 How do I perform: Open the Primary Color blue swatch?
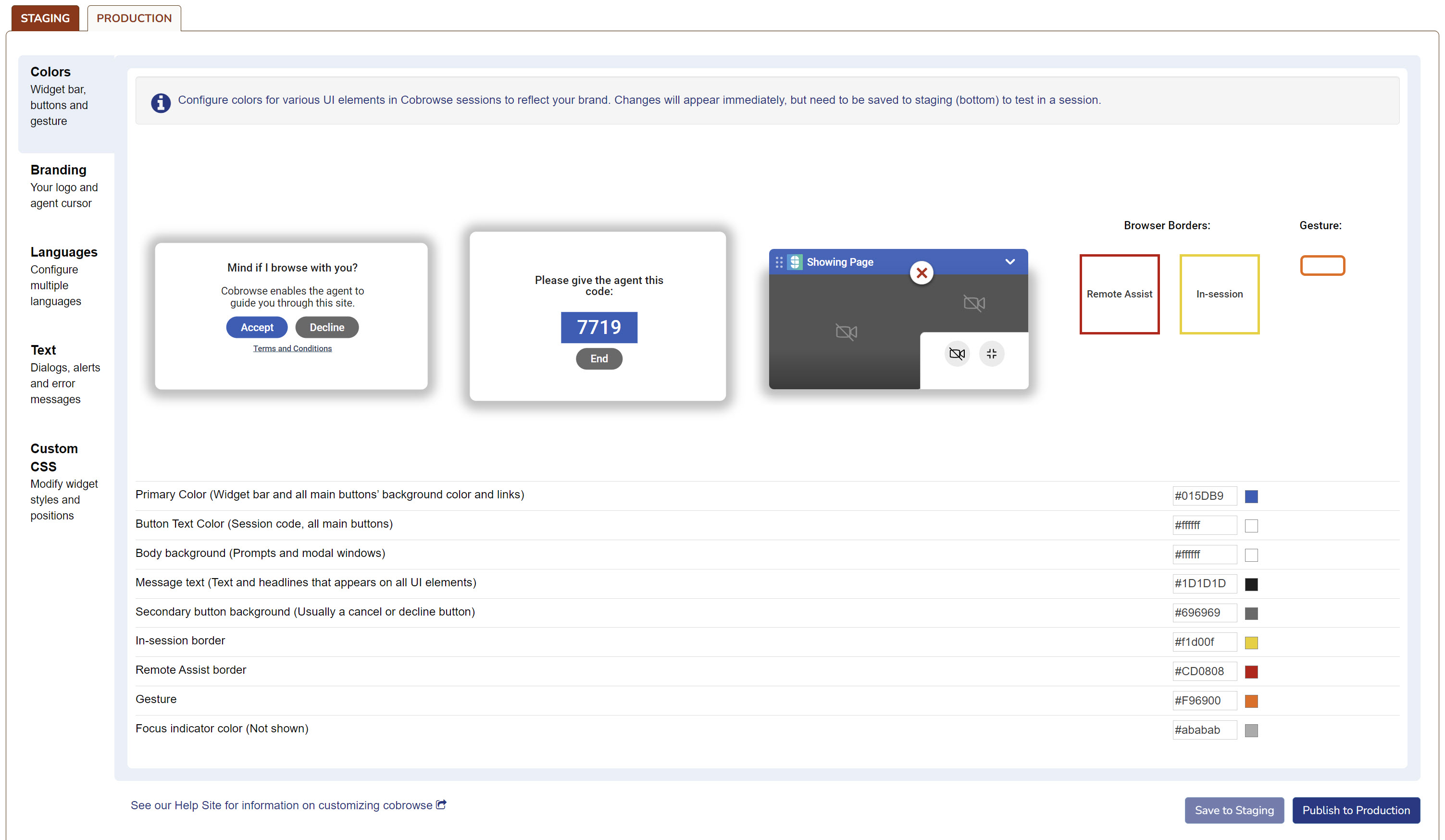pyautogui.click(x=1251, y=496)
